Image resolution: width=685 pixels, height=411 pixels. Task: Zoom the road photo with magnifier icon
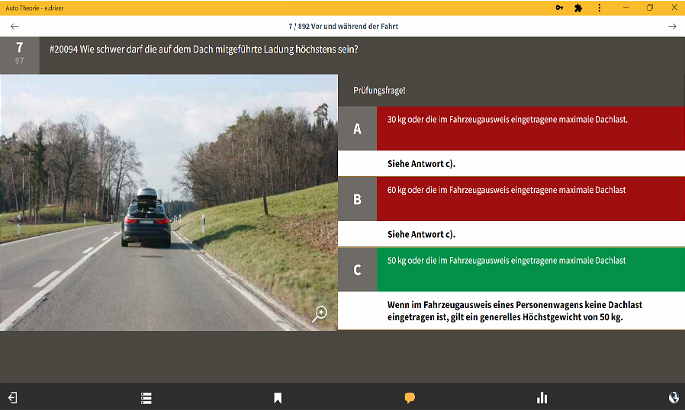tap(319, 314)
